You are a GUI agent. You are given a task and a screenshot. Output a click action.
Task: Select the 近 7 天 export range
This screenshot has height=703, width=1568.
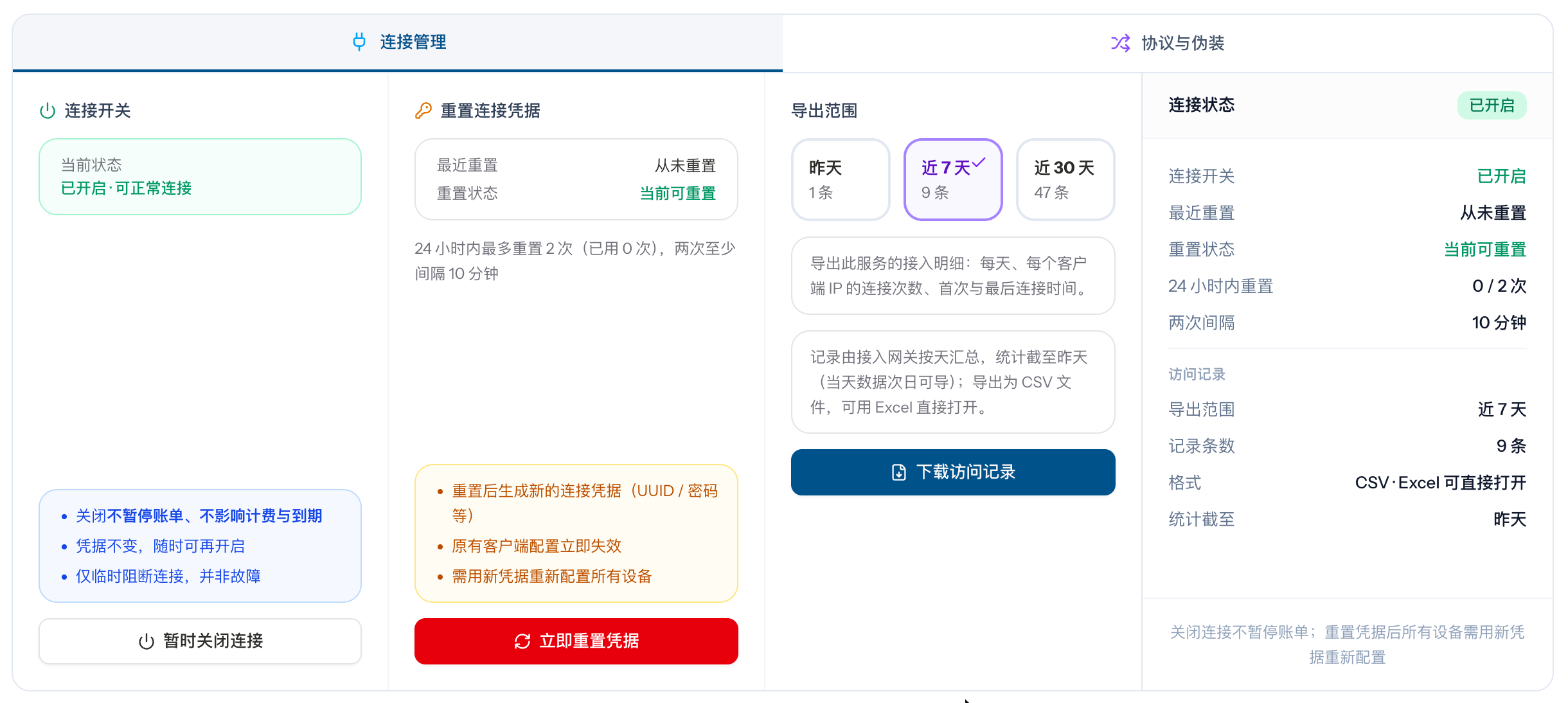953,179
